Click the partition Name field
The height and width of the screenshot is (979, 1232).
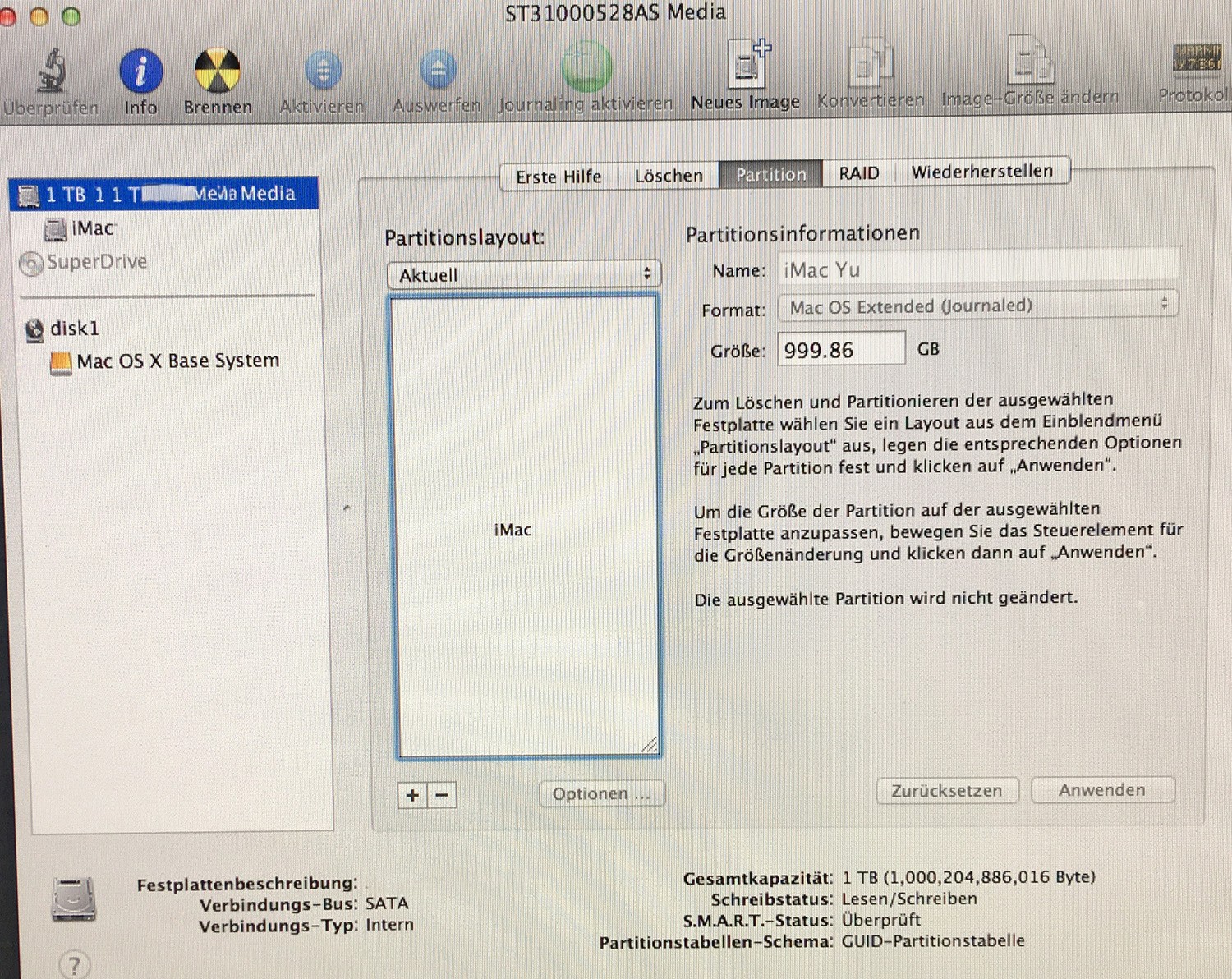tap(977, 269)
